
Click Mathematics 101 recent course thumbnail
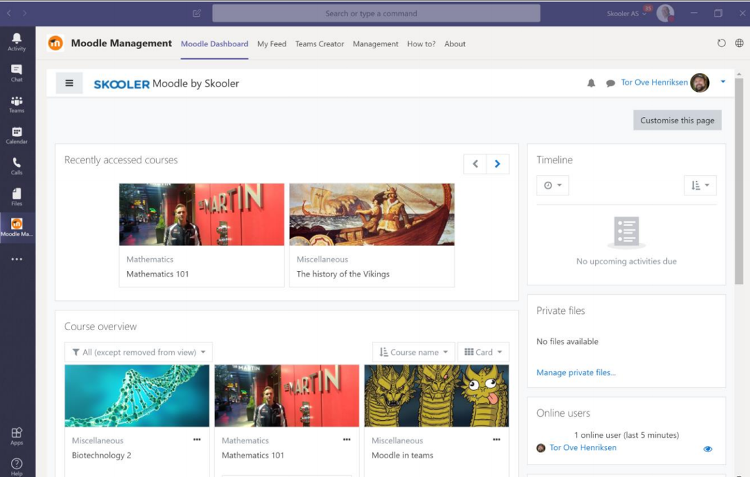pyautogui.click(x=201, y=214)
